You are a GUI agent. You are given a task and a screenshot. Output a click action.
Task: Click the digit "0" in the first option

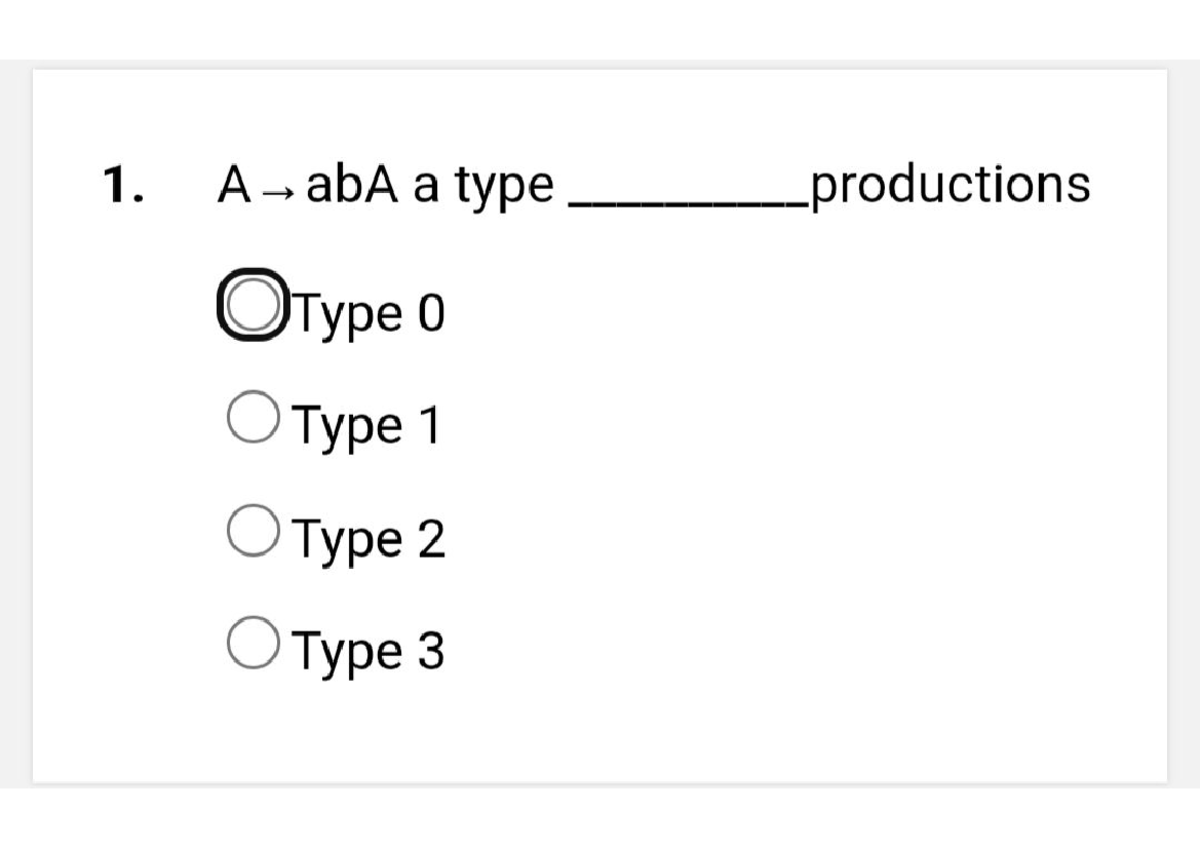pyautogui.click(x=430, y=316)
